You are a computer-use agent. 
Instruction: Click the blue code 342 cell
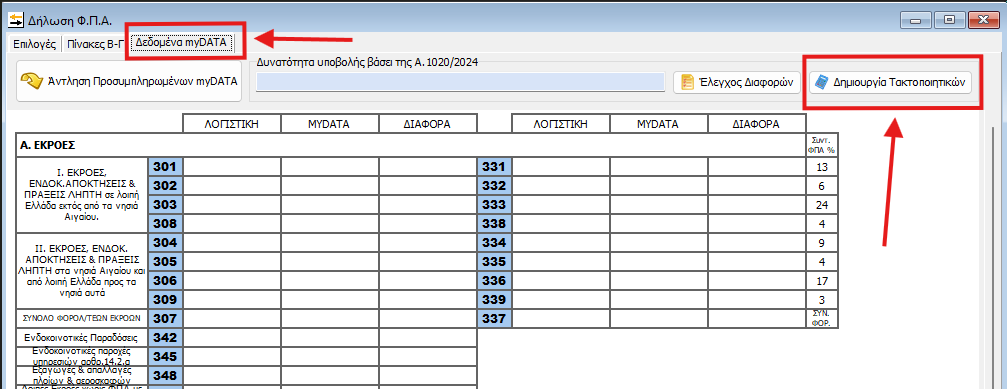166,338
